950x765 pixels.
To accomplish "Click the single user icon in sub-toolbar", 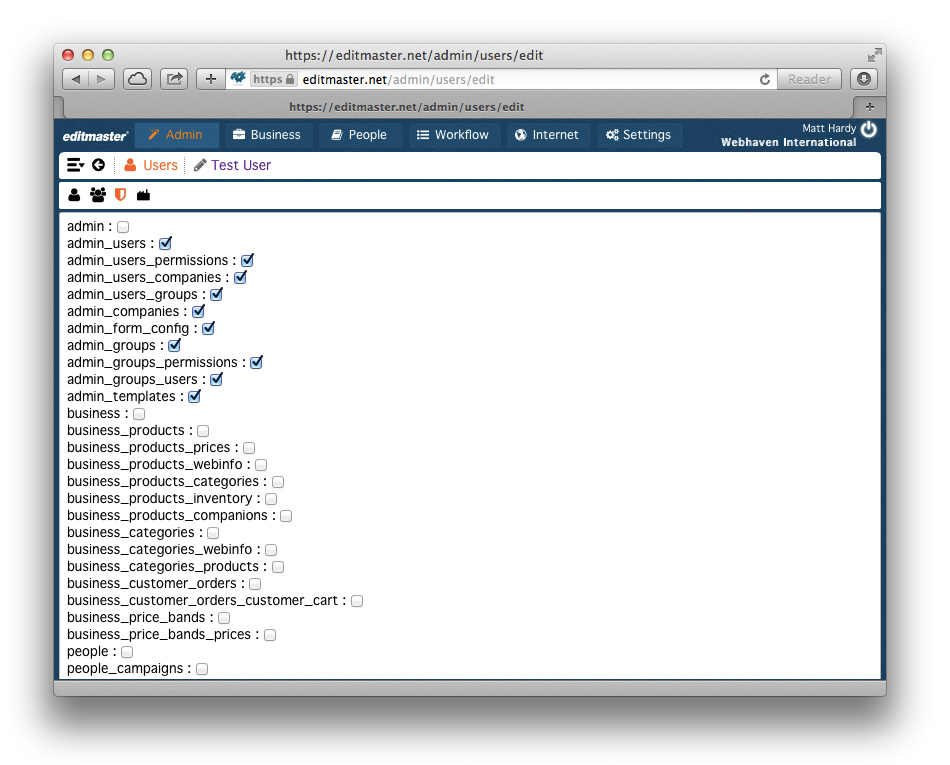I will tap(74, 195).
